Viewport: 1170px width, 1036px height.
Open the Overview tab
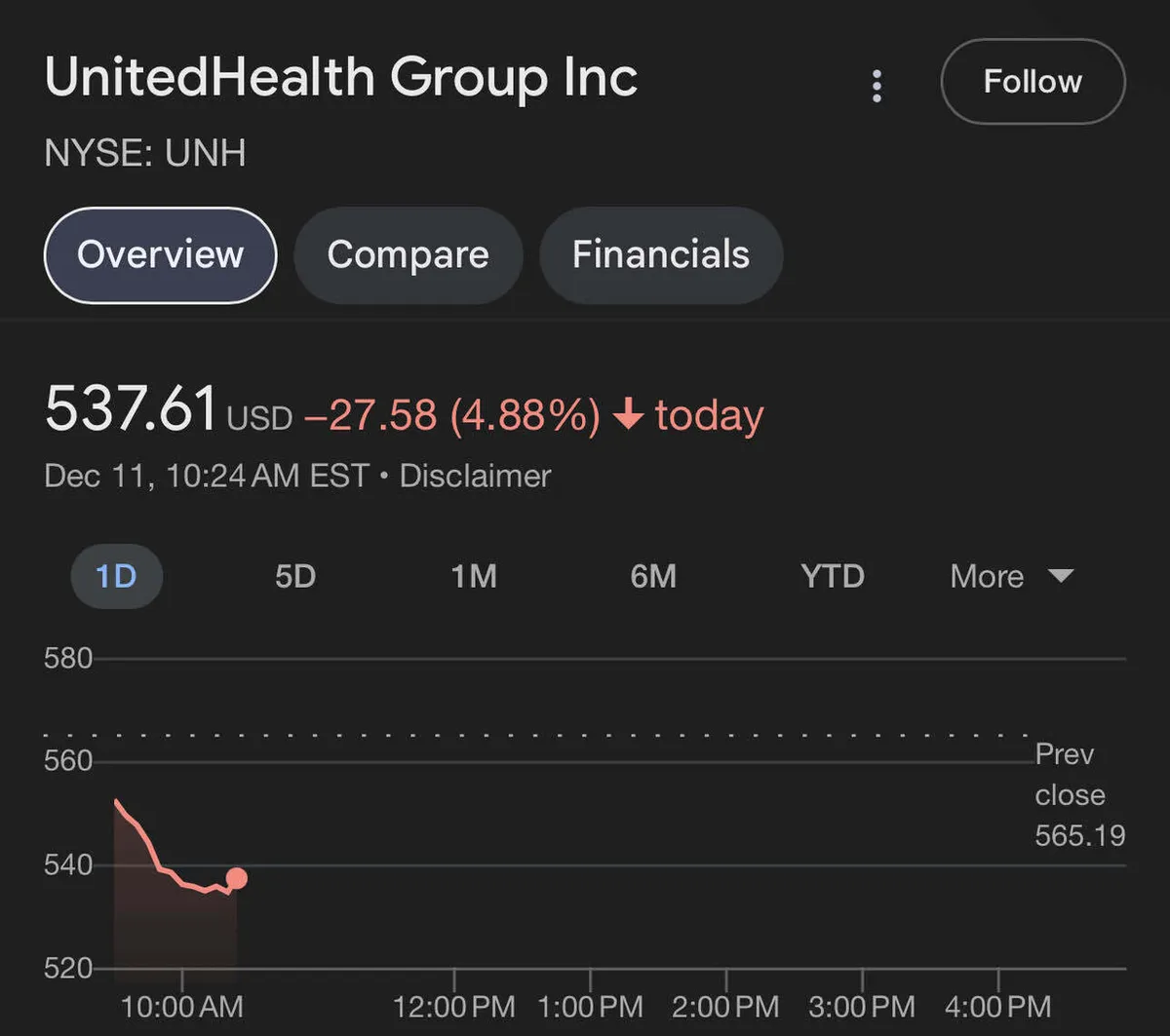(x=159, y=255)
